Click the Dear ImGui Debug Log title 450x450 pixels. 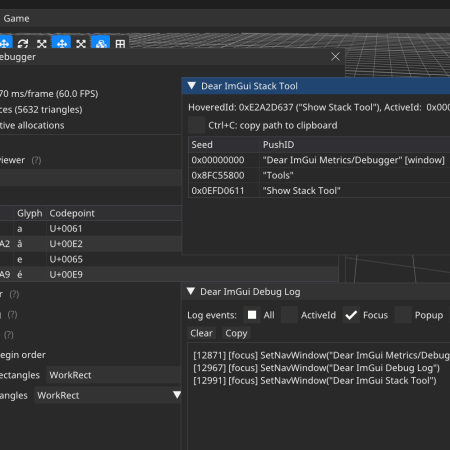click(250, 292)
